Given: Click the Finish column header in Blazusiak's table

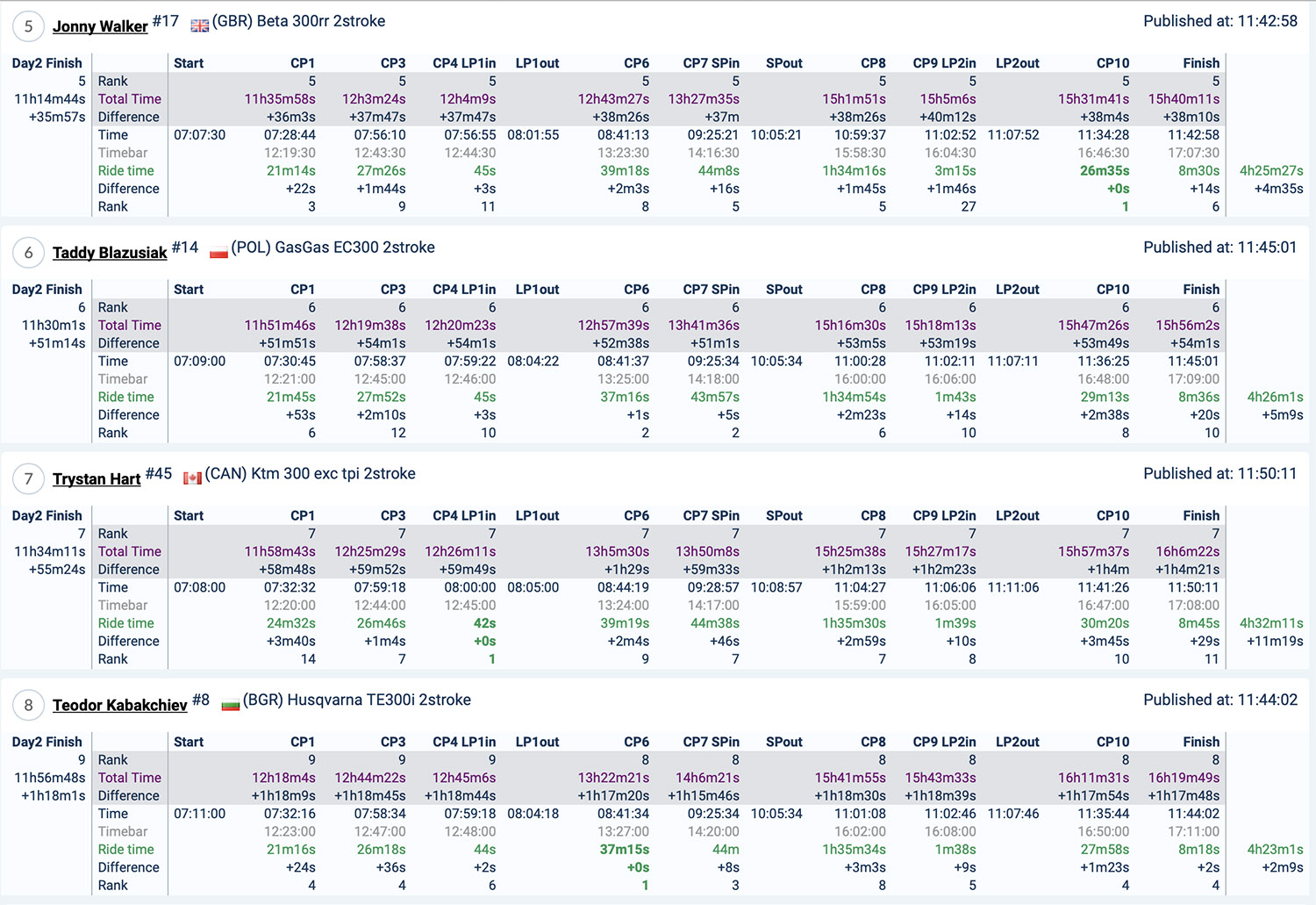Looking at the screenshot, I should click(1200, 290).
